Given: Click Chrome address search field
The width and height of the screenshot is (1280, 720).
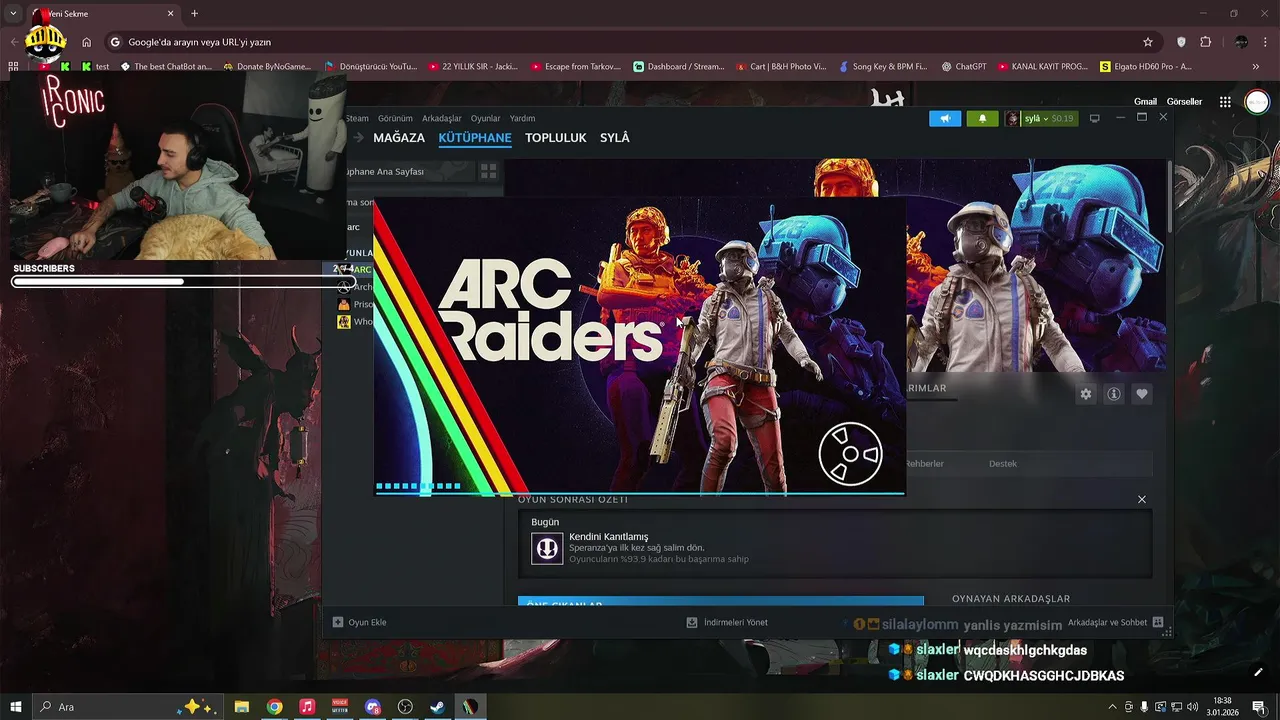Looking at the screenshot, I should [630, 42].
